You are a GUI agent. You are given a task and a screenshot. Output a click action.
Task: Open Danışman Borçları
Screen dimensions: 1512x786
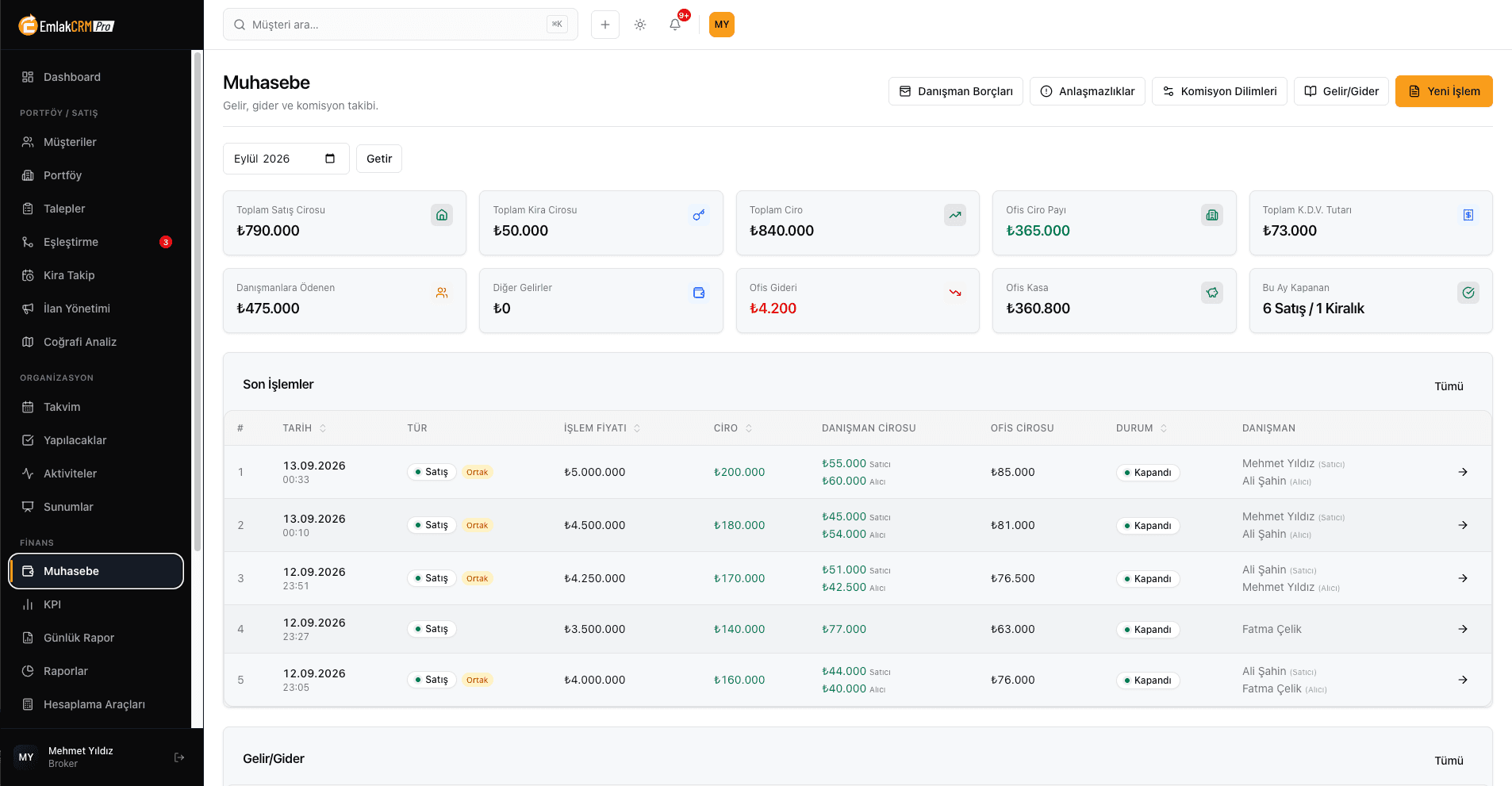point(956,91)
